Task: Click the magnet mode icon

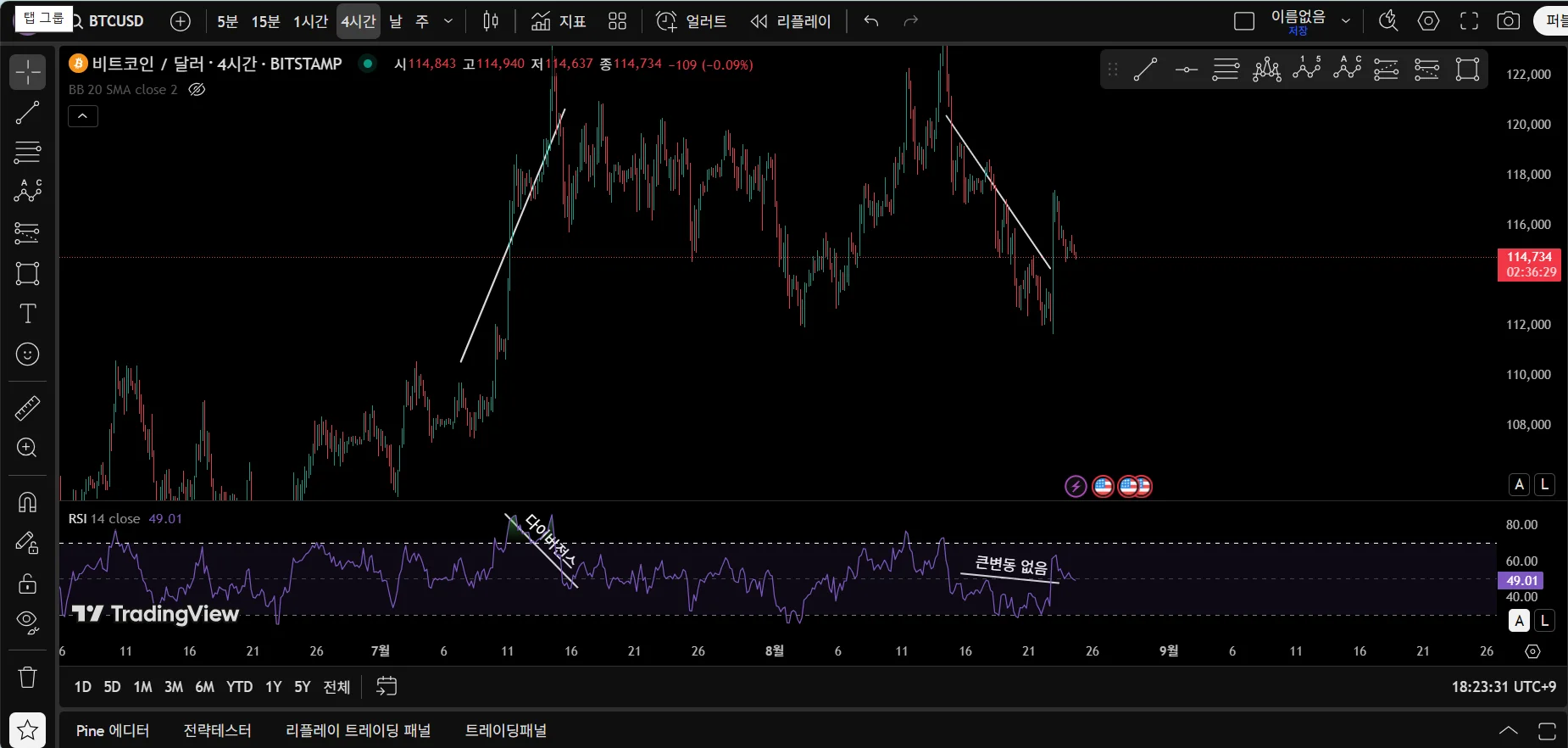Action: [27, 503]
